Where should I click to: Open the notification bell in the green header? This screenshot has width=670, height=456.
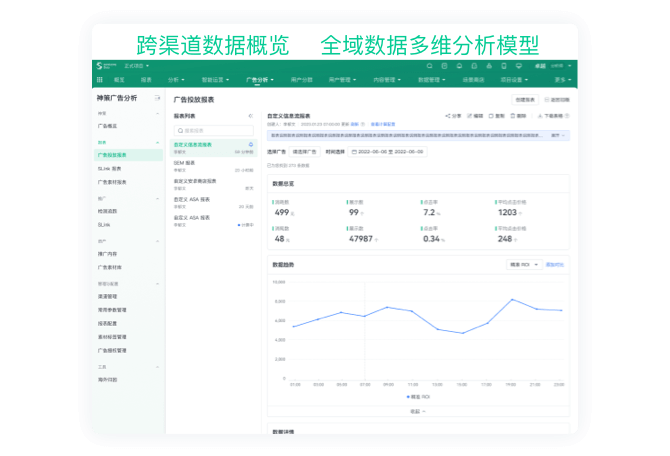459,66
